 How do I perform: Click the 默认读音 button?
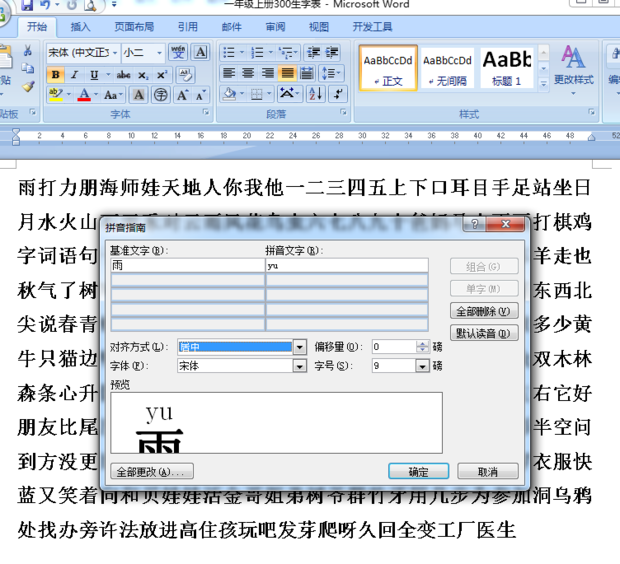484,333
